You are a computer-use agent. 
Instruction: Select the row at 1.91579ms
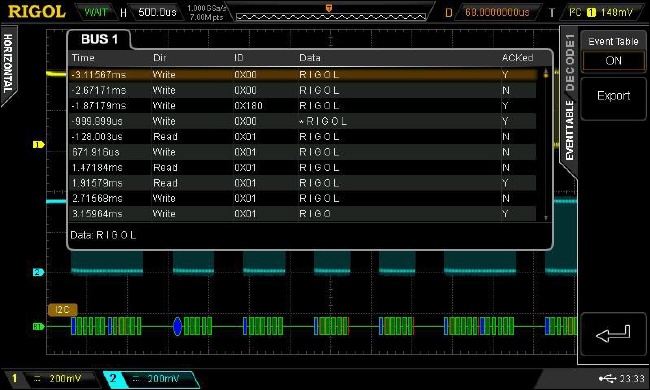(x=303, y=183)
